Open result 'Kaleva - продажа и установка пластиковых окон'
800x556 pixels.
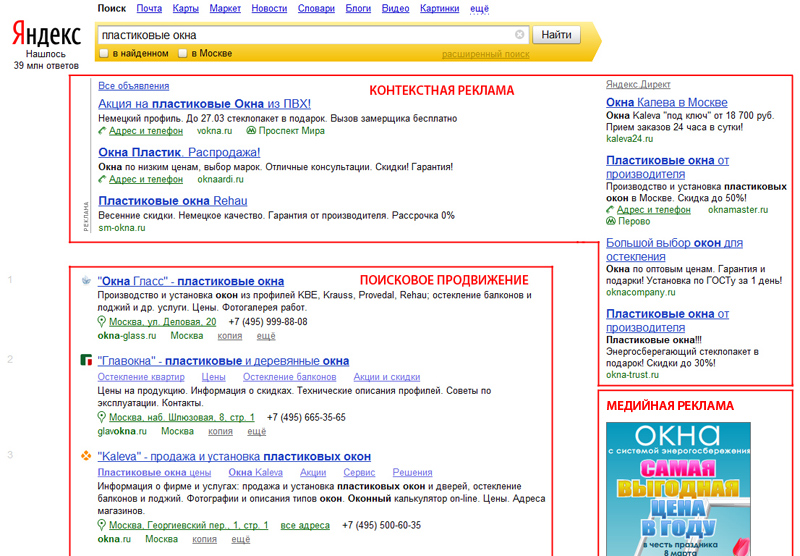234,456
